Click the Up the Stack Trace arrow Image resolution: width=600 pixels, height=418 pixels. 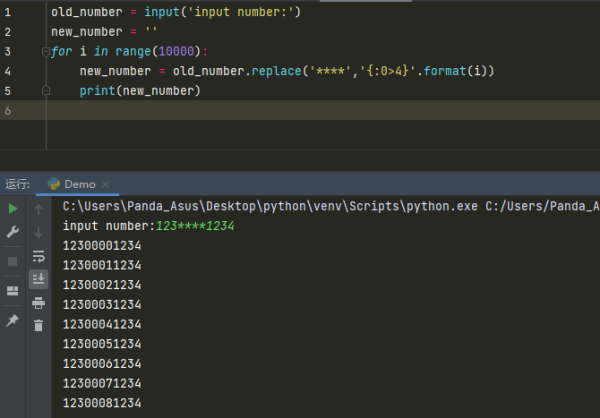(38, 209)
